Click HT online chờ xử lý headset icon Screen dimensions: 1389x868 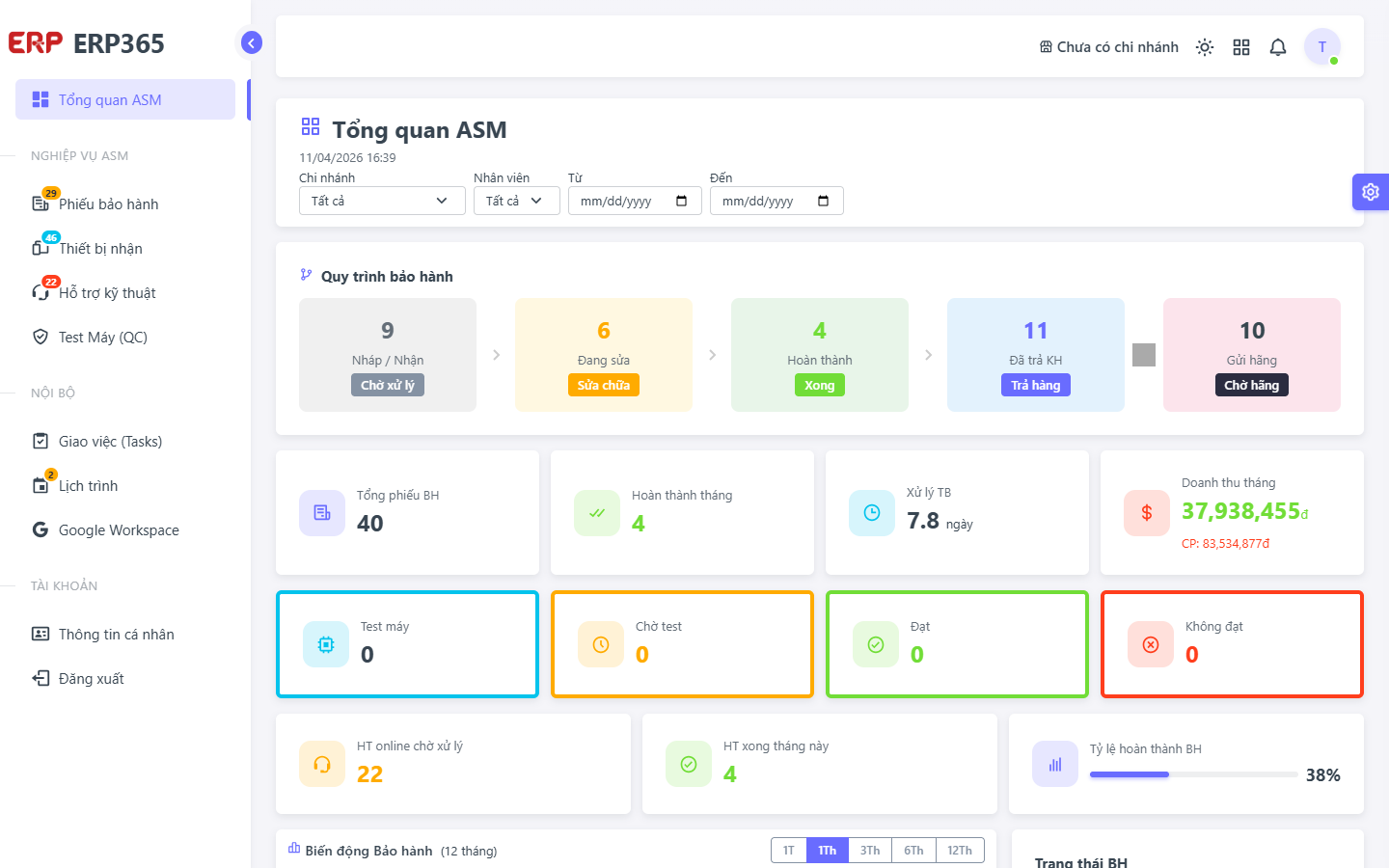click(322, 764)
